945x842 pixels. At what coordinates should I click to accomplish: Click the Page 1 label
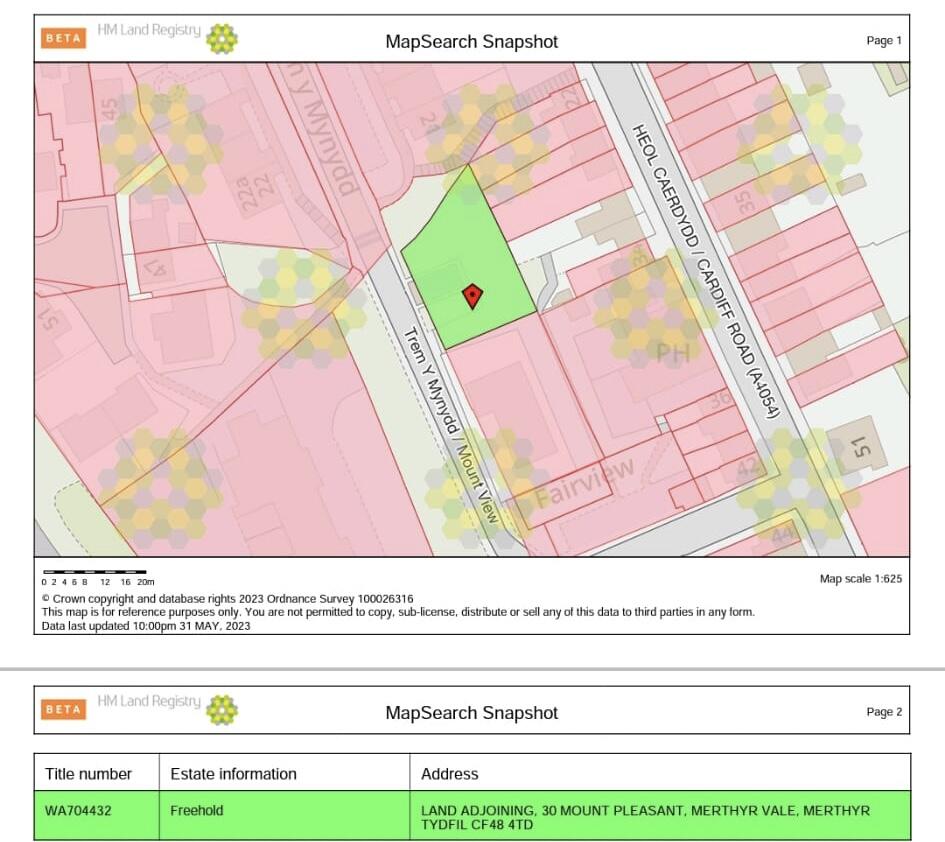pyautogui.click(x=883, y=40)
